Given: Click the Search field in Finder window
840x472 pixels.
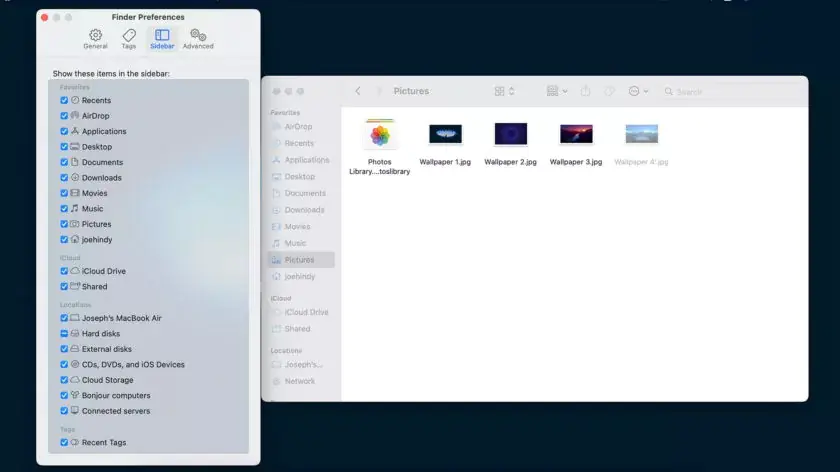Looking at the screenshot, I should pos(731,92).
